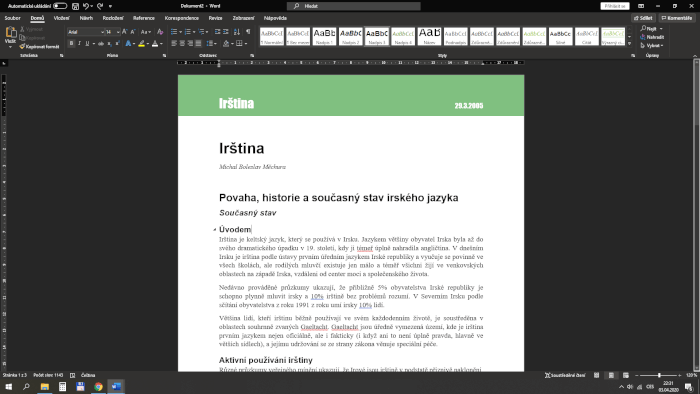Open Windows Start menu
This screenshot has height=394, width=700.
point(8,386)
